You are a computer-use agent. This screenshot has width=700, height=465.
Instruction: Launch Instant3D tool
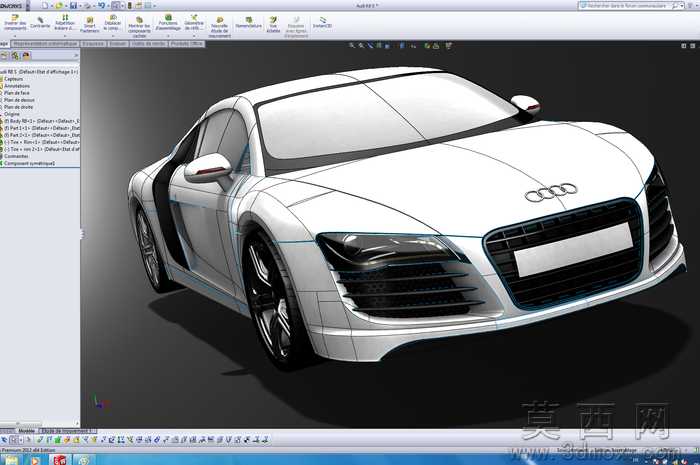(322, 23)
